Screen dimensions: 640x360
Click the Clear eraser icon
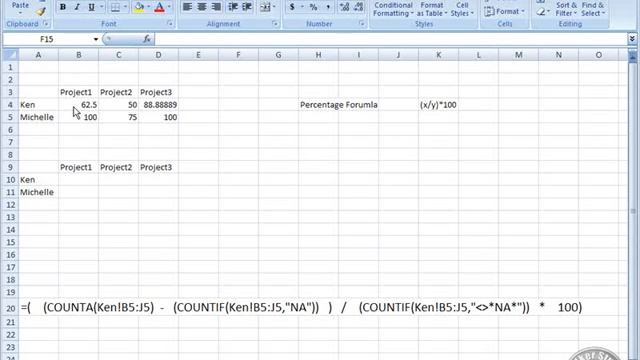click(x=541, y=12)
